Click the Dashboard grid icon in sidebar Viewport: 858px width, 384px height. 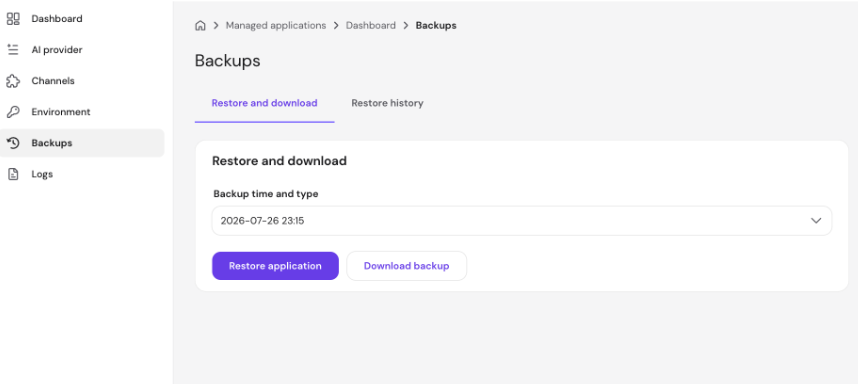click(x=13, y=19)
